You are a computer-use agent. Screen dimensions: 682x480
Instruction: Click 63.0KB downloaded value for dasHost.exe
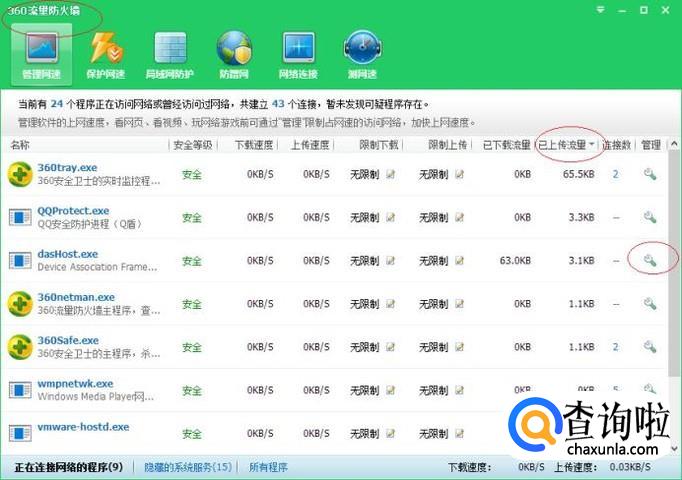point(515,260)
